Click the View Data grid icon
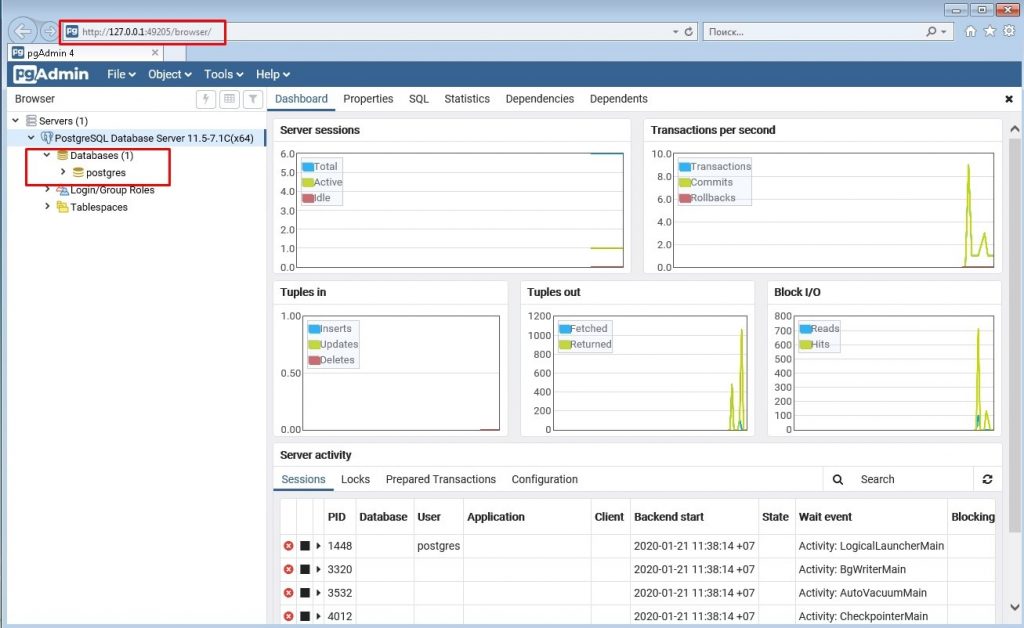This screenshot has width=1024, height=628. pyautogui.click(x=228, y=98)
